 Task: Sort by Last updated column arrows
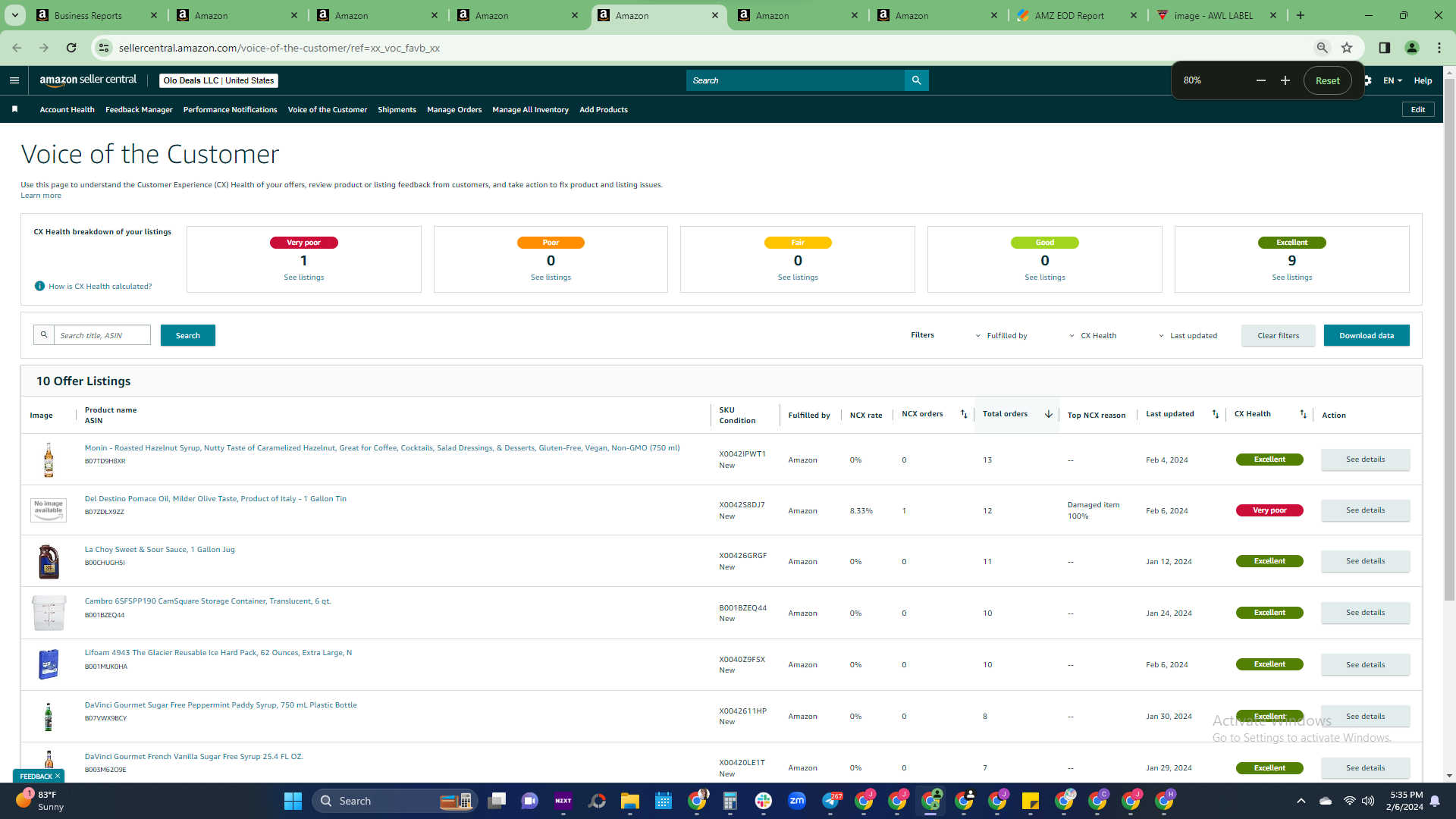(x=1216, y=414)
